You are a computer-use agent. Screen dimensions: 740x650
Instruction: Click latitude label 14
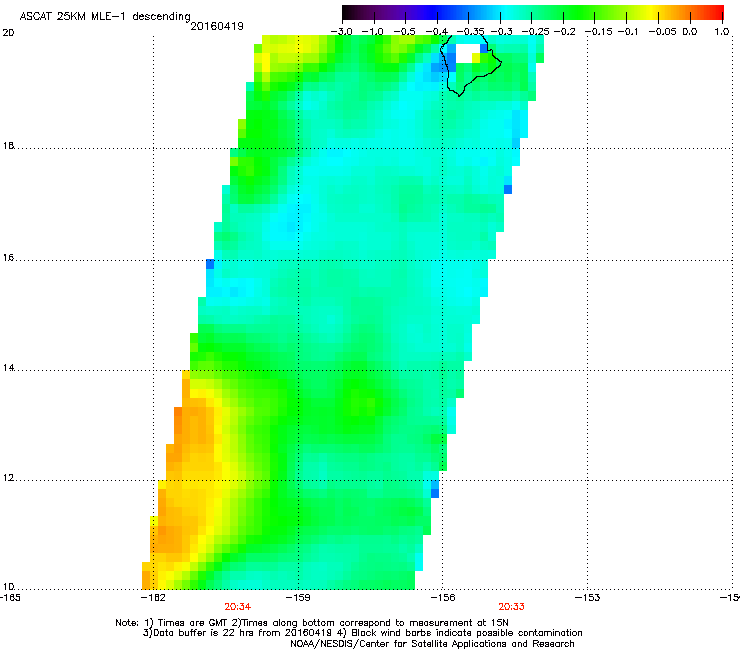coord(8,368)
